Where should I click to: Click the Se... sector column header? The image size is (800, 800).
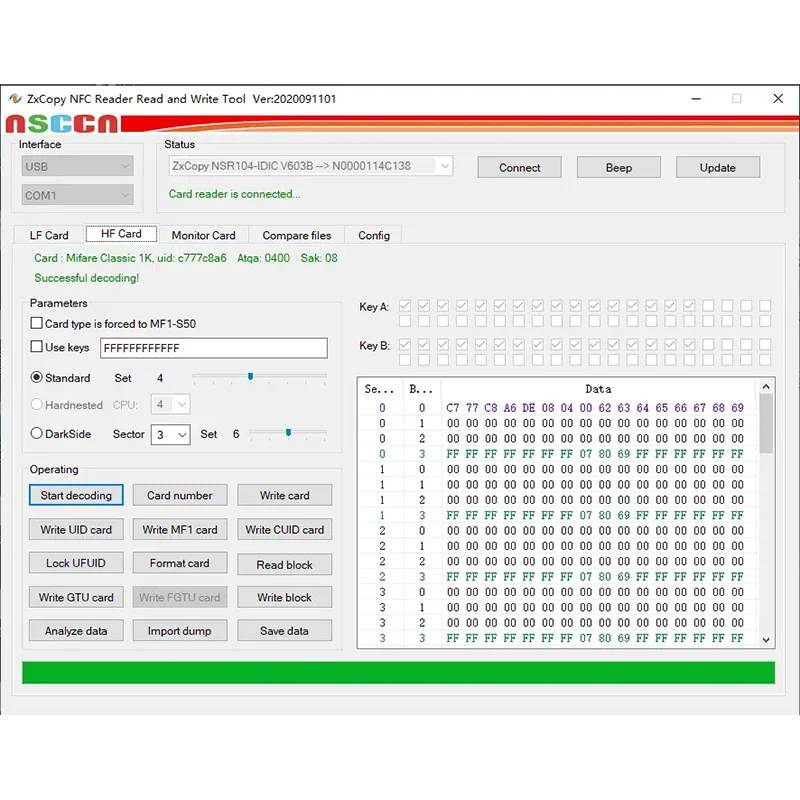tap(380, 389)
